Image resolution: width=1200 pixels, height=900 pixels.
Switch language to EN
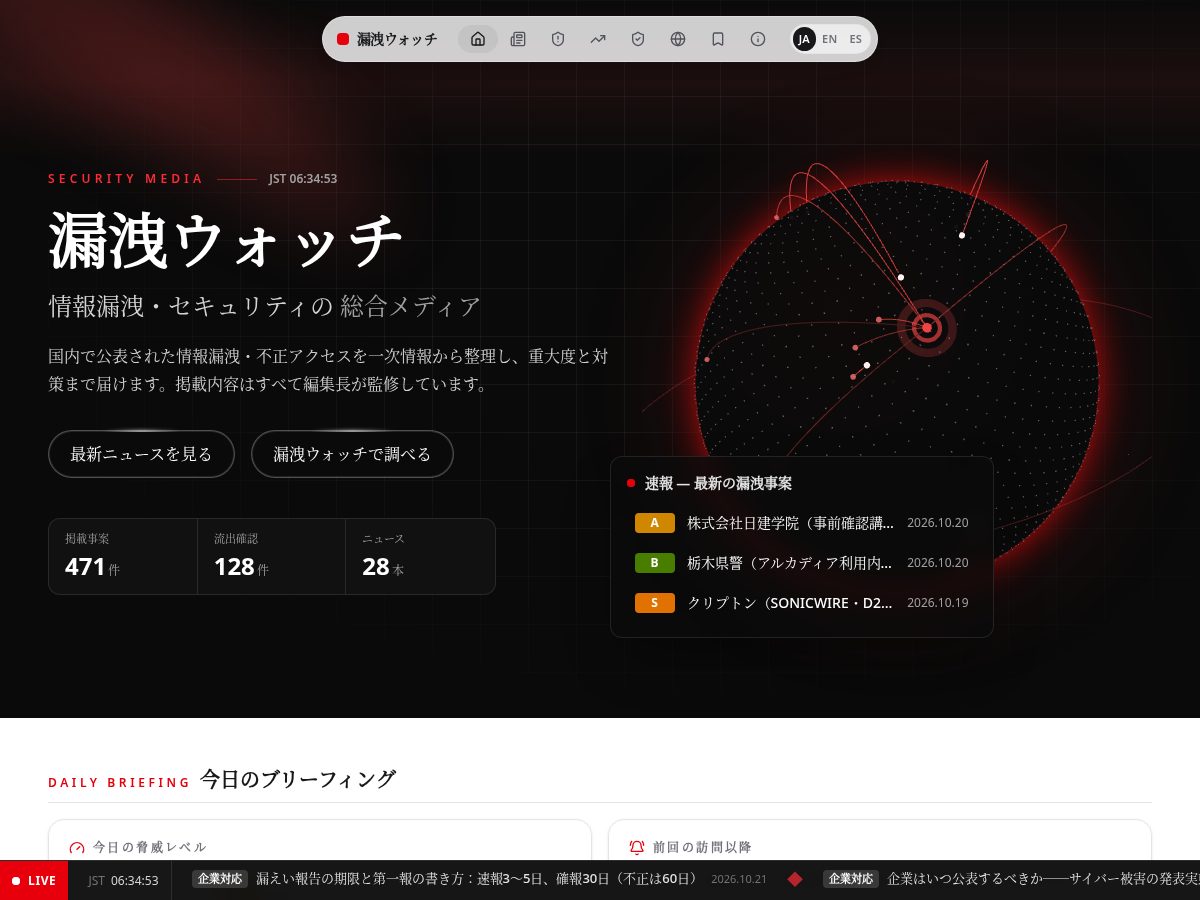point(830,39)
